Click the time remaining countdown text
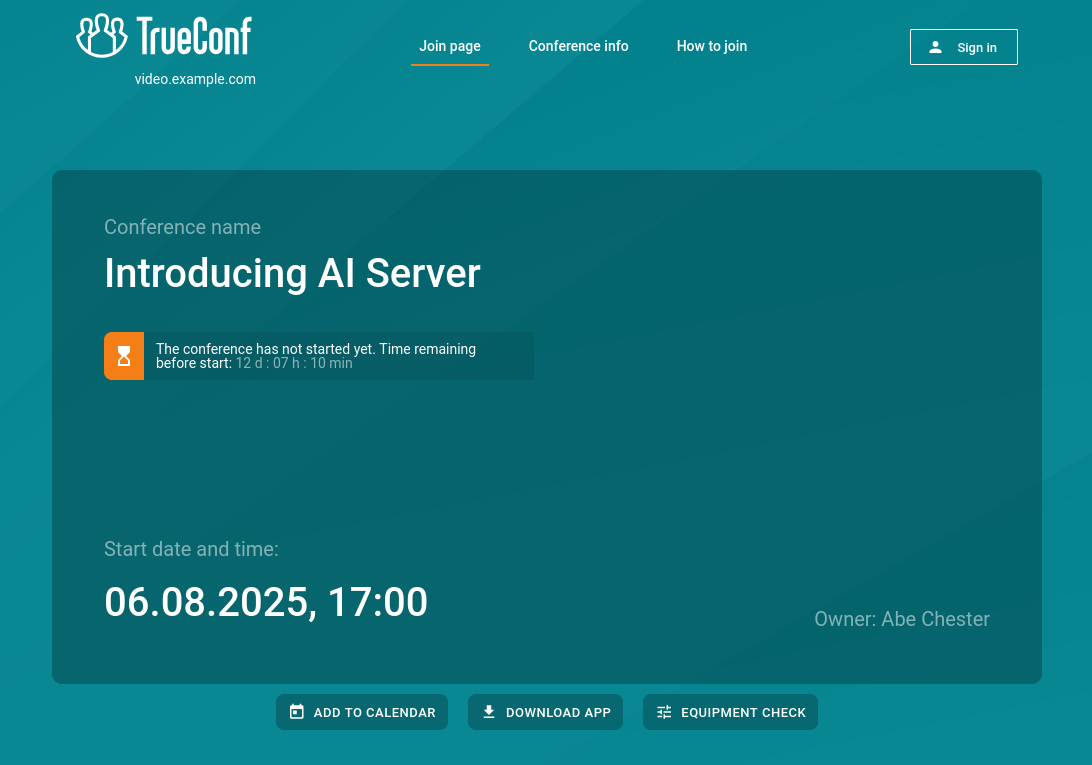The height and width of the screenshot is (765, 1092). (x=294, y=363)
